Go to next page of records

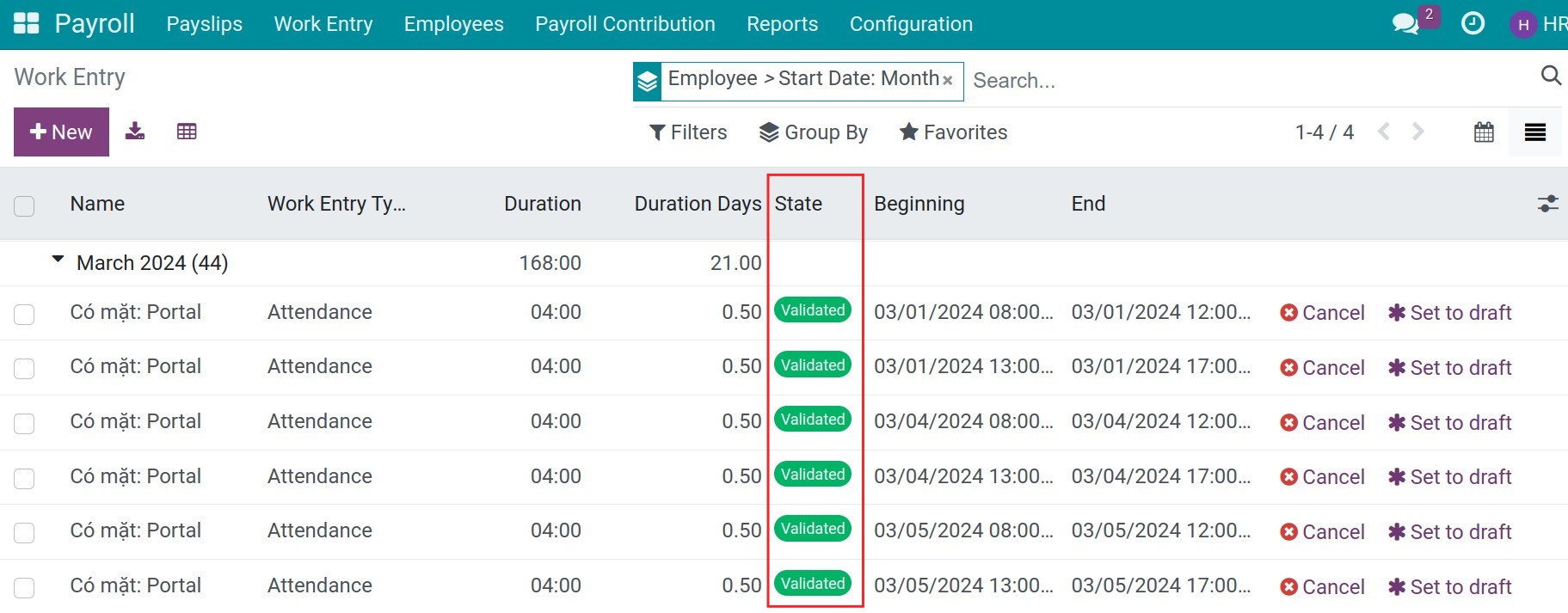[x=1417, y=132]
